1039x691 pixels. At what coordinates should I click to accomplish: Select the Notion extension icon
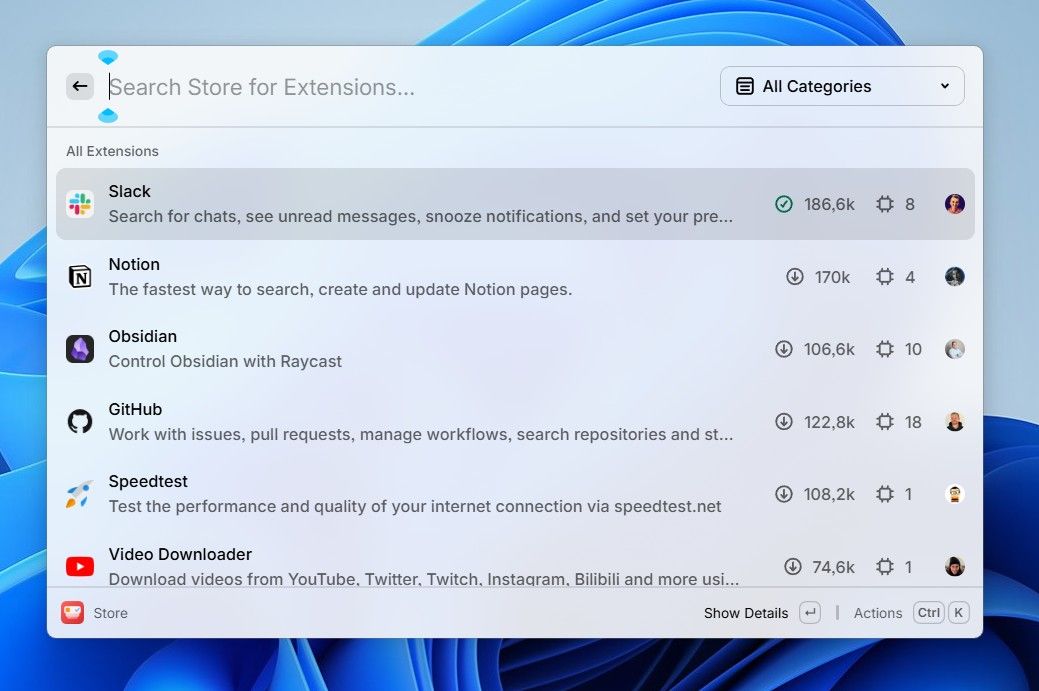click(80, 276)
